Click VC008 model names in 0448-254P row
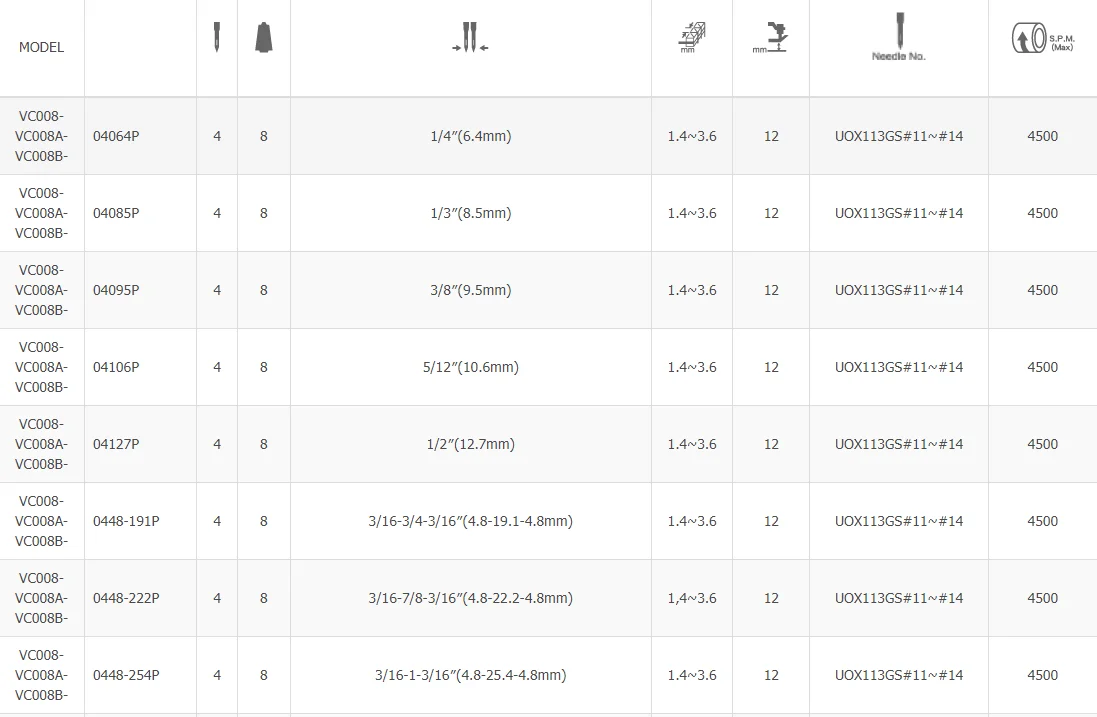This screenshot has height=717, width=1097. (41, 675)
